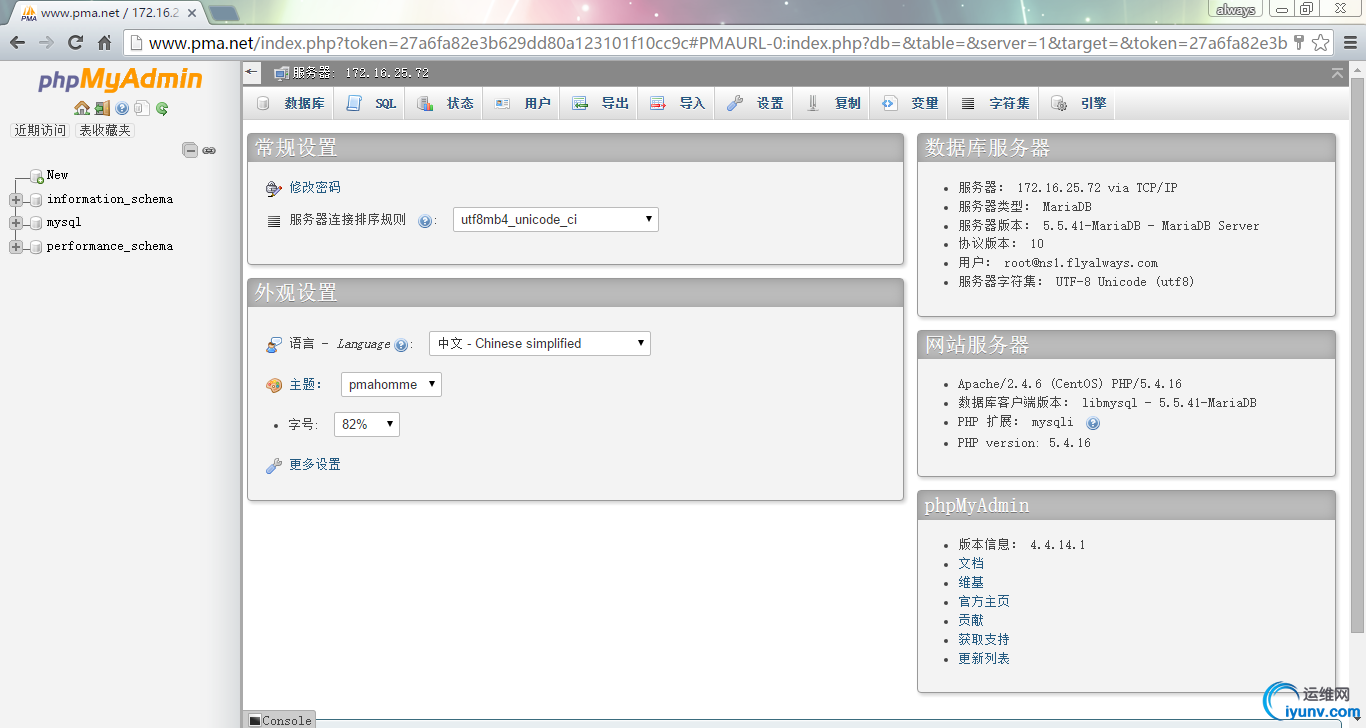
Task: Click database icon beside mysql
Action: [x=36, y=223]
